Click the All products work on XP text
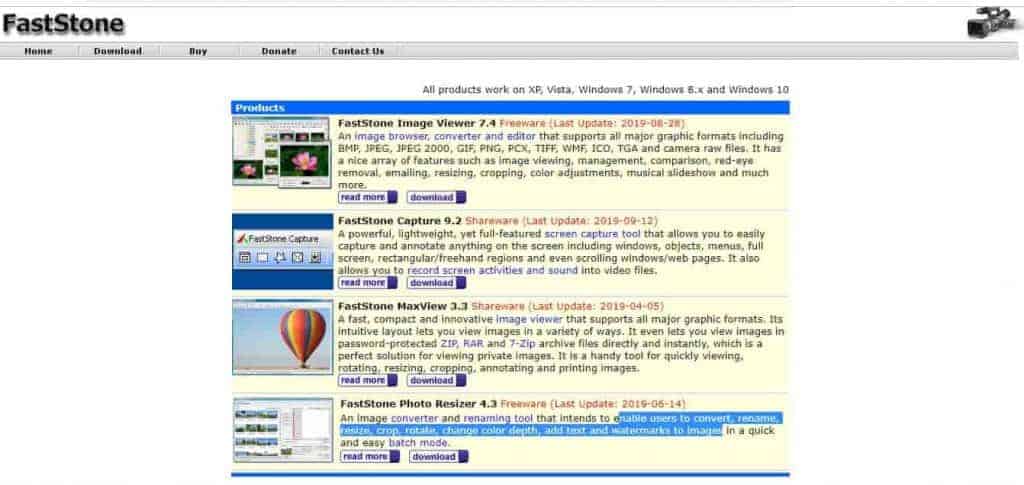Screen dimensions: 1024x485 [x=605, y=89]
